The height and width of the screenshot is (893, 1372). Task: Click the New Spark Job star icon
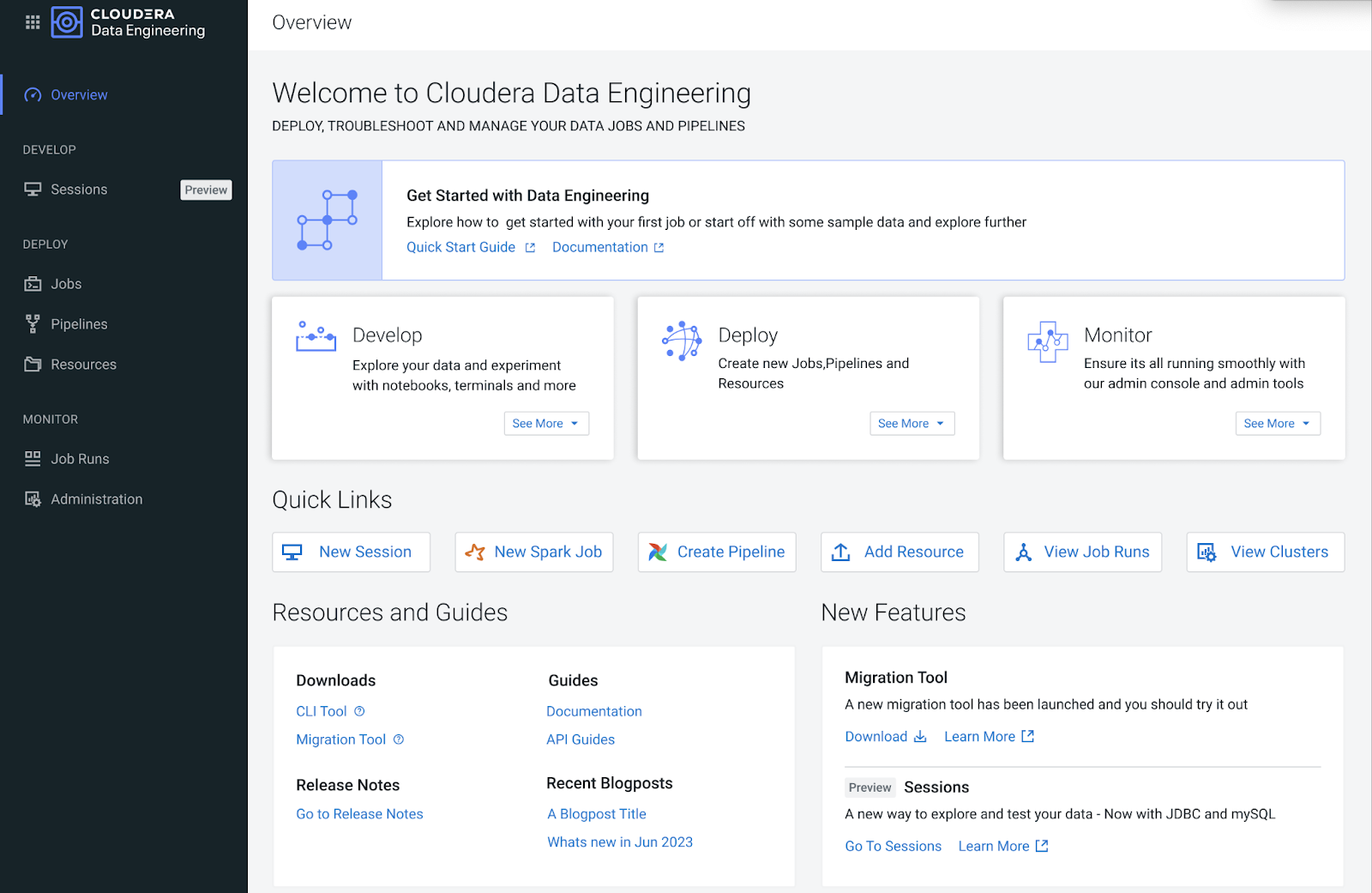[473, 552]
